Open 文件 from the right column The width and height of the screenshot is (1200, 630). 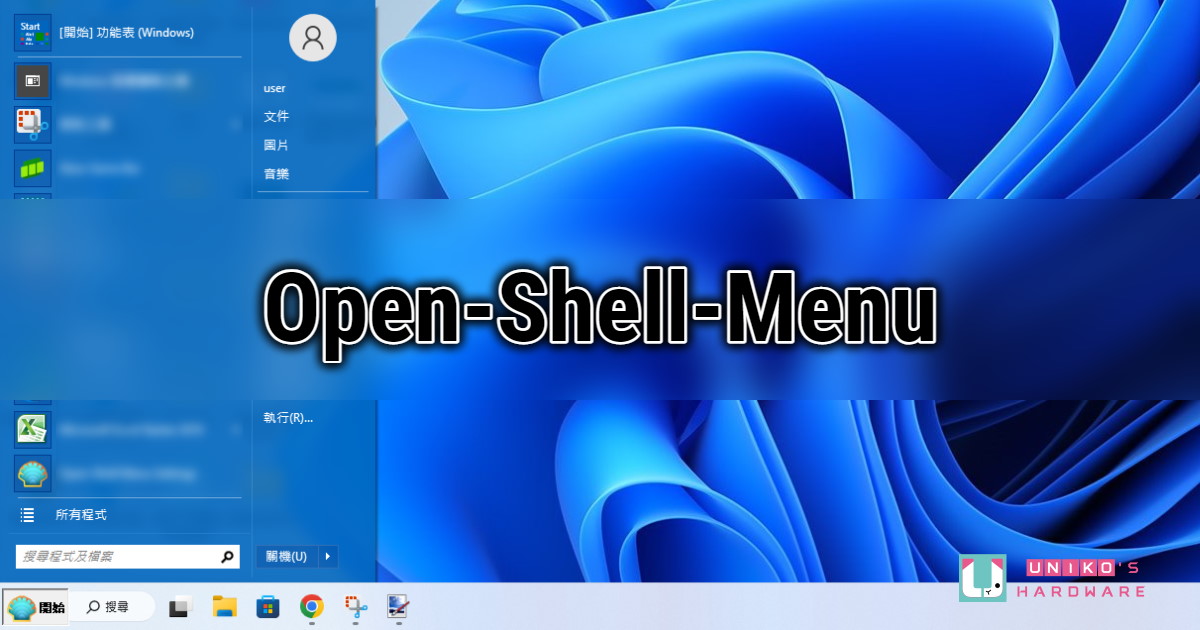pos(276,116)
